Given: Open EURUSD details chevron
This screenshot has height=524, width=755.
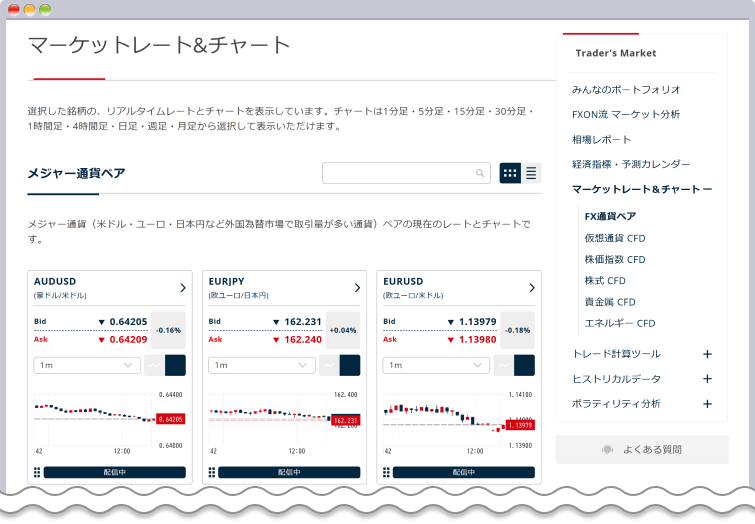Looking at the screenshot, I should point(531,288).
